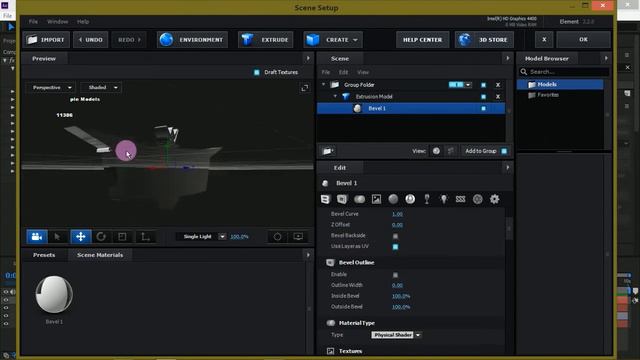Click the IMPORT button

(x=46, y=40)
